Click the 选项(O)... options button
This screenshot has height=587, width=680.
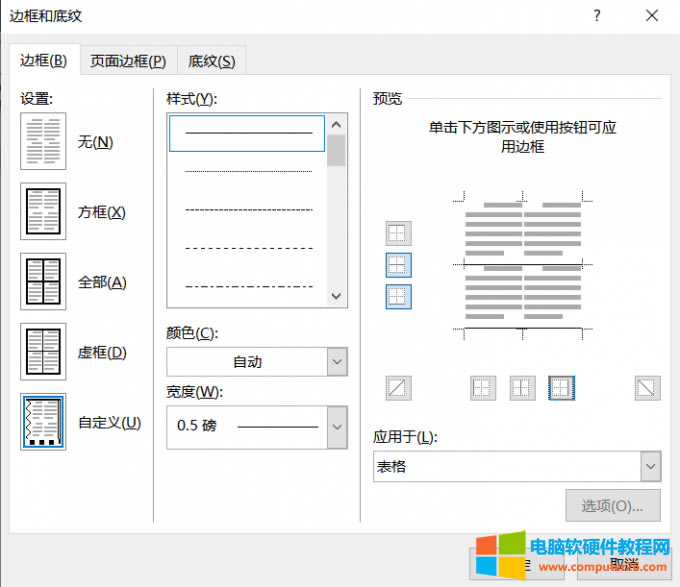coord(613,505)
